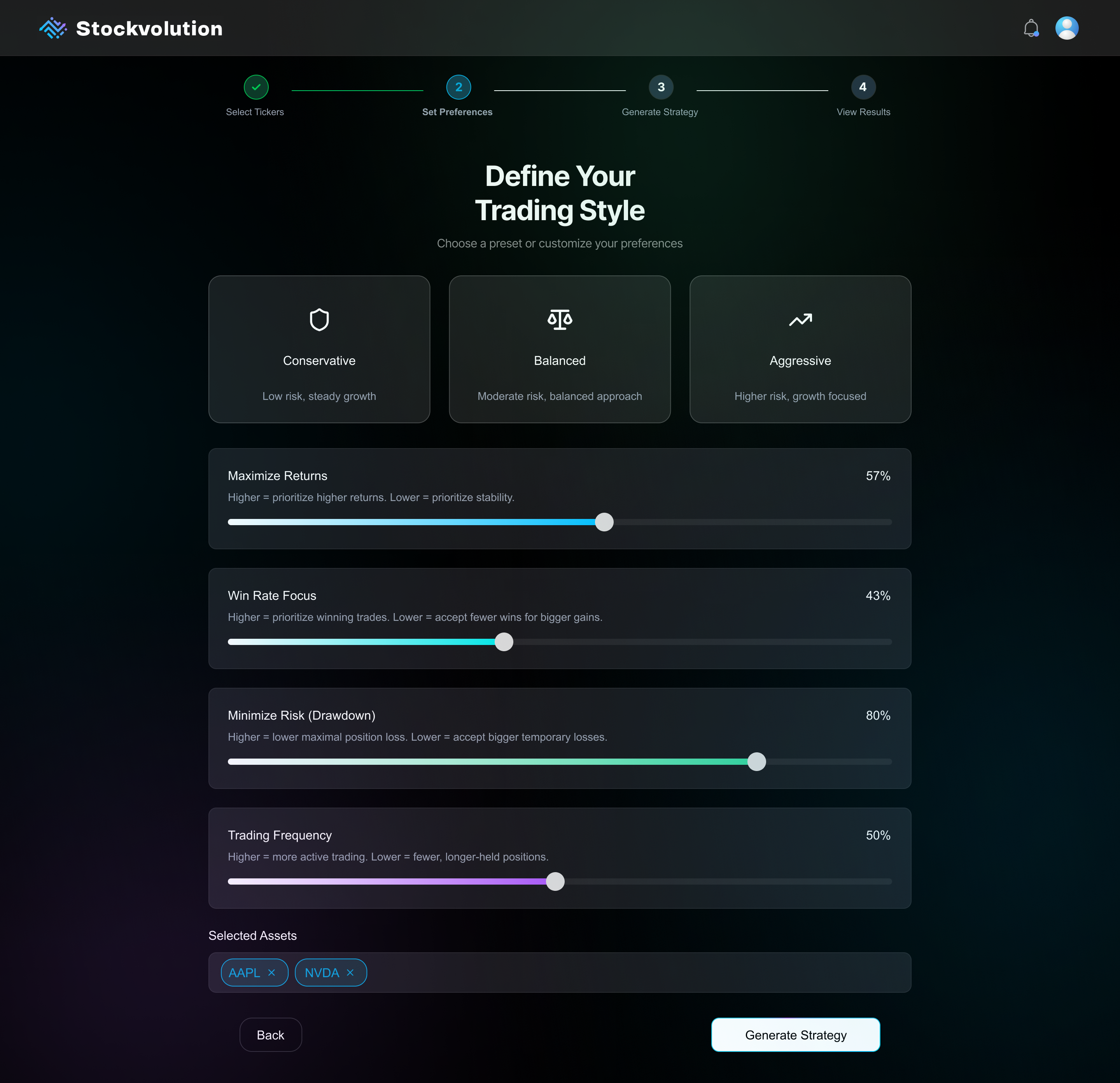Screen dimensions: 1120x1083
Task: Click the Stockvolution logo icon
Action: 52,28
